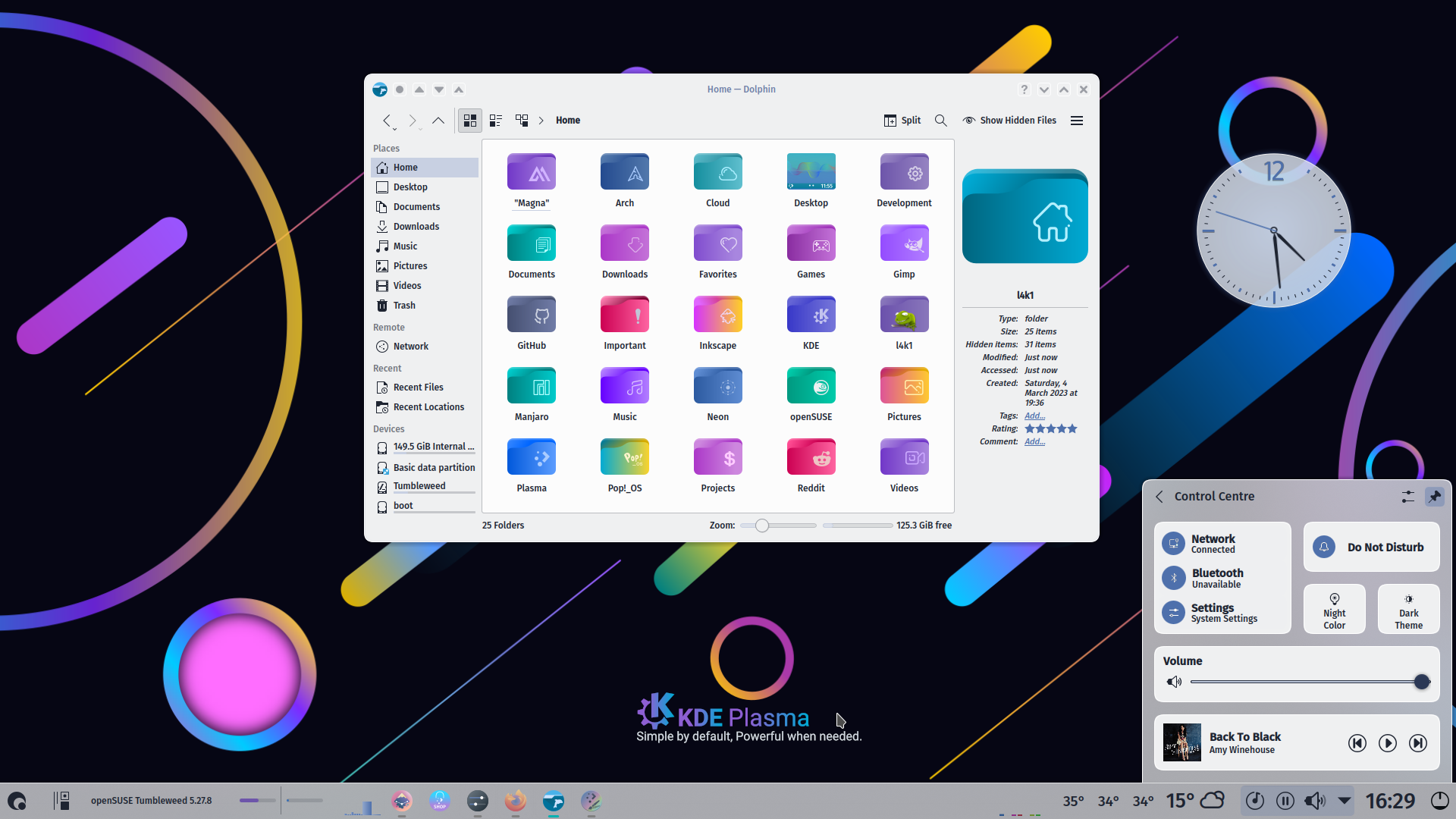Click the Add... link next to Tags
This screenshot has width=1456, height=819.
[x=1034, y=416]
